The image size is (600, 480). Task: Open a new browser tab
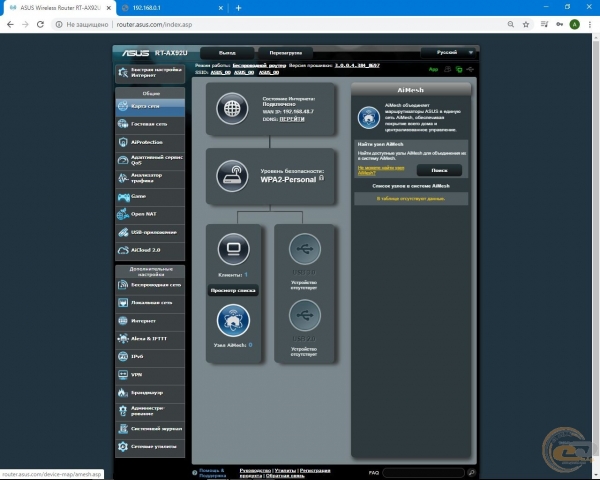coord(238,8)
